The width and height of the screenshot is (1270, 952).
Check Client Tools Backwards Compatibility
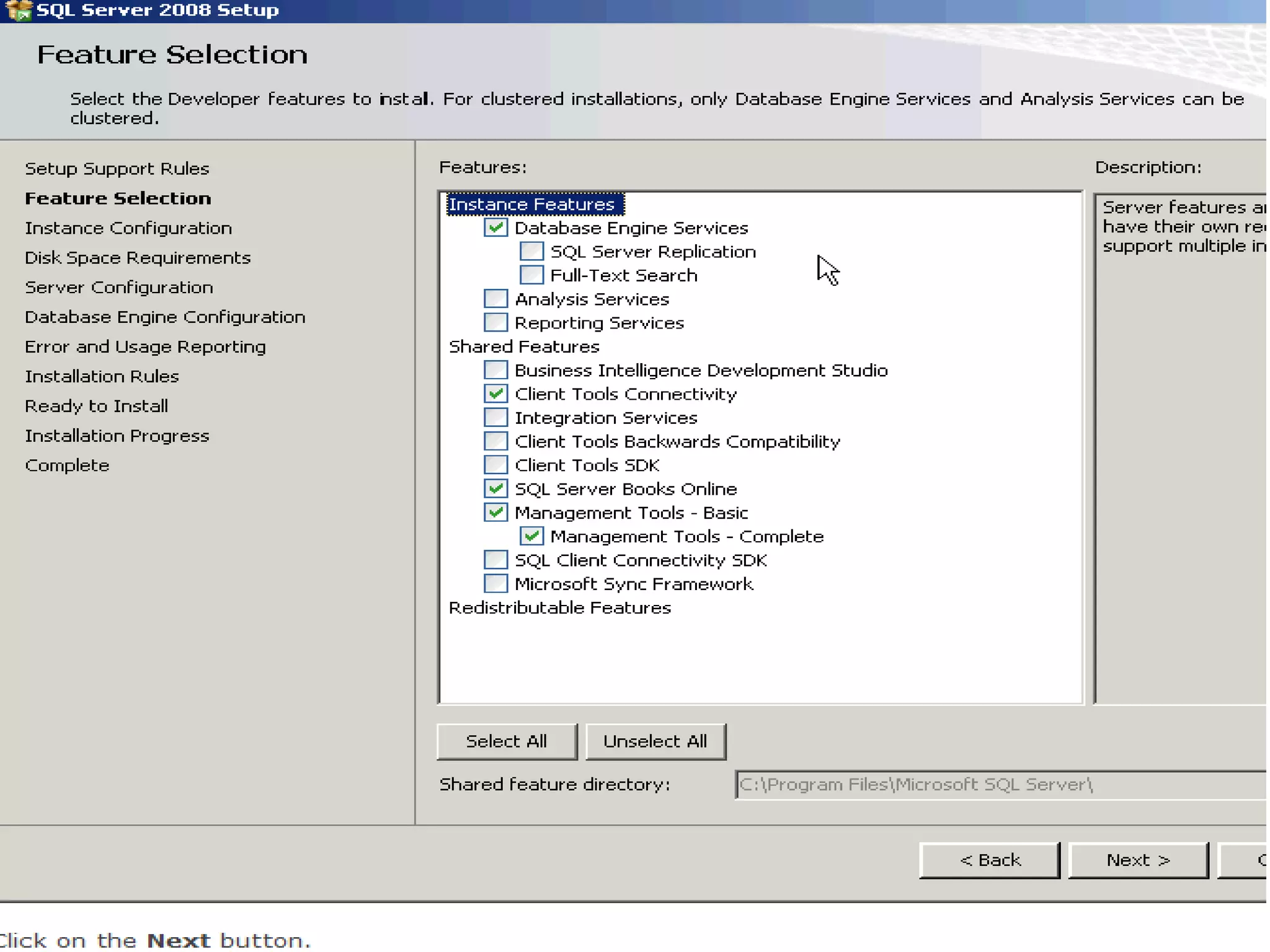tap(495, 442)
